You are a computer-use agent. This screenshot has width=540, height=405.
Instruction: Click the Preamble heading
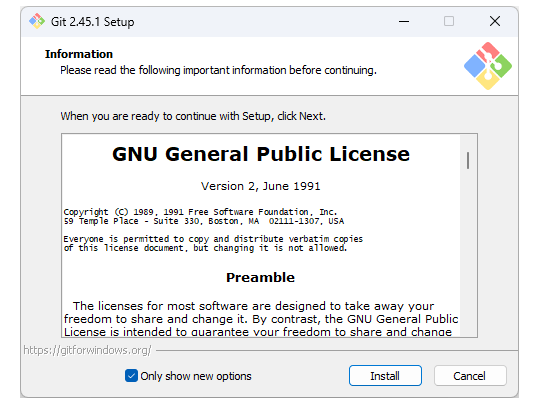click(x=260, y=278)
